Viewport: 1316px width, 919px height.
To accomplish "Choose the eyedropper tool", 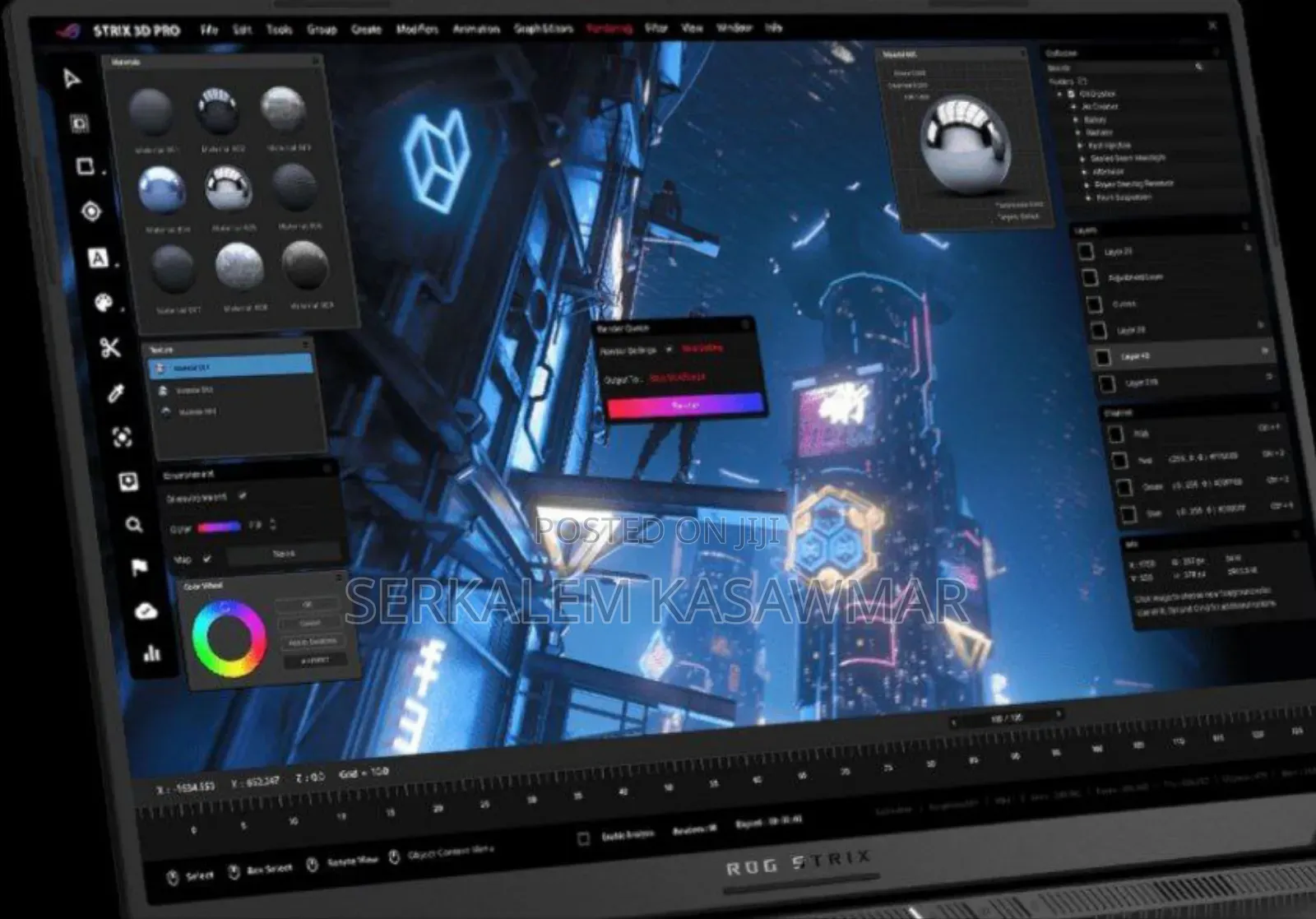I will click(116, 393).
